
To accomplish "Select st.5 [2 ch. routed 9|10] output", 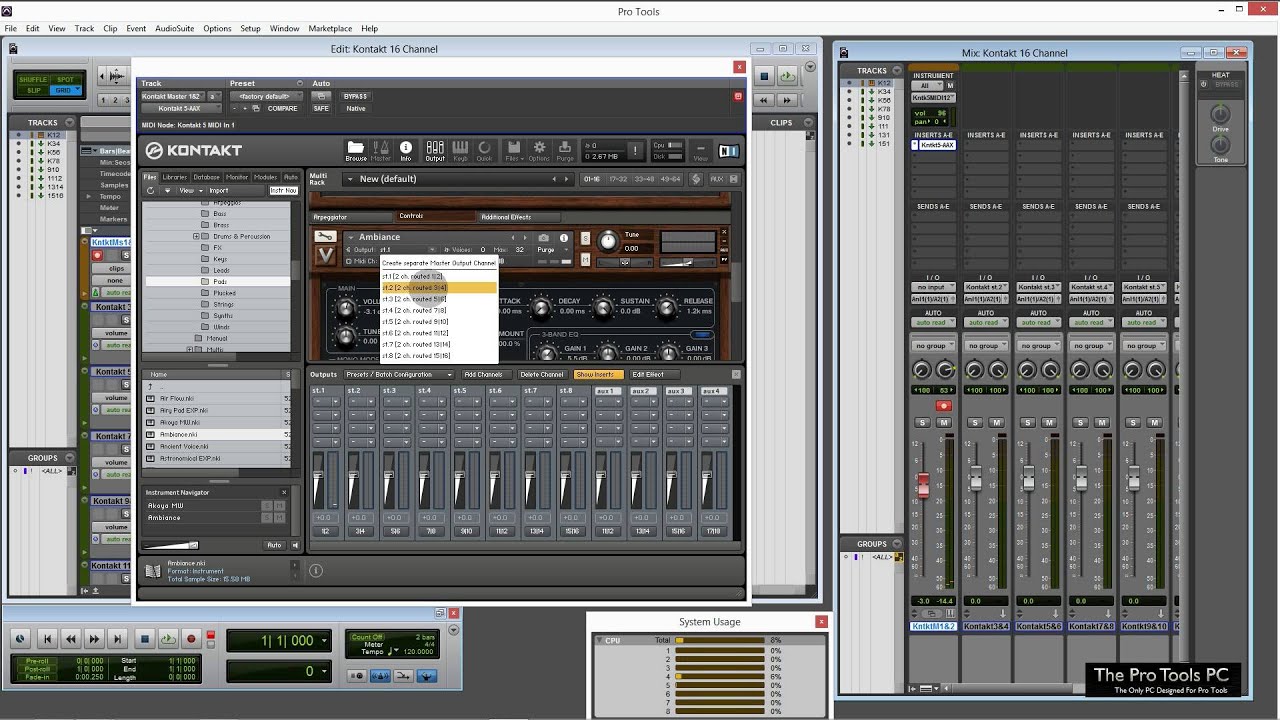I will (439, 322).
